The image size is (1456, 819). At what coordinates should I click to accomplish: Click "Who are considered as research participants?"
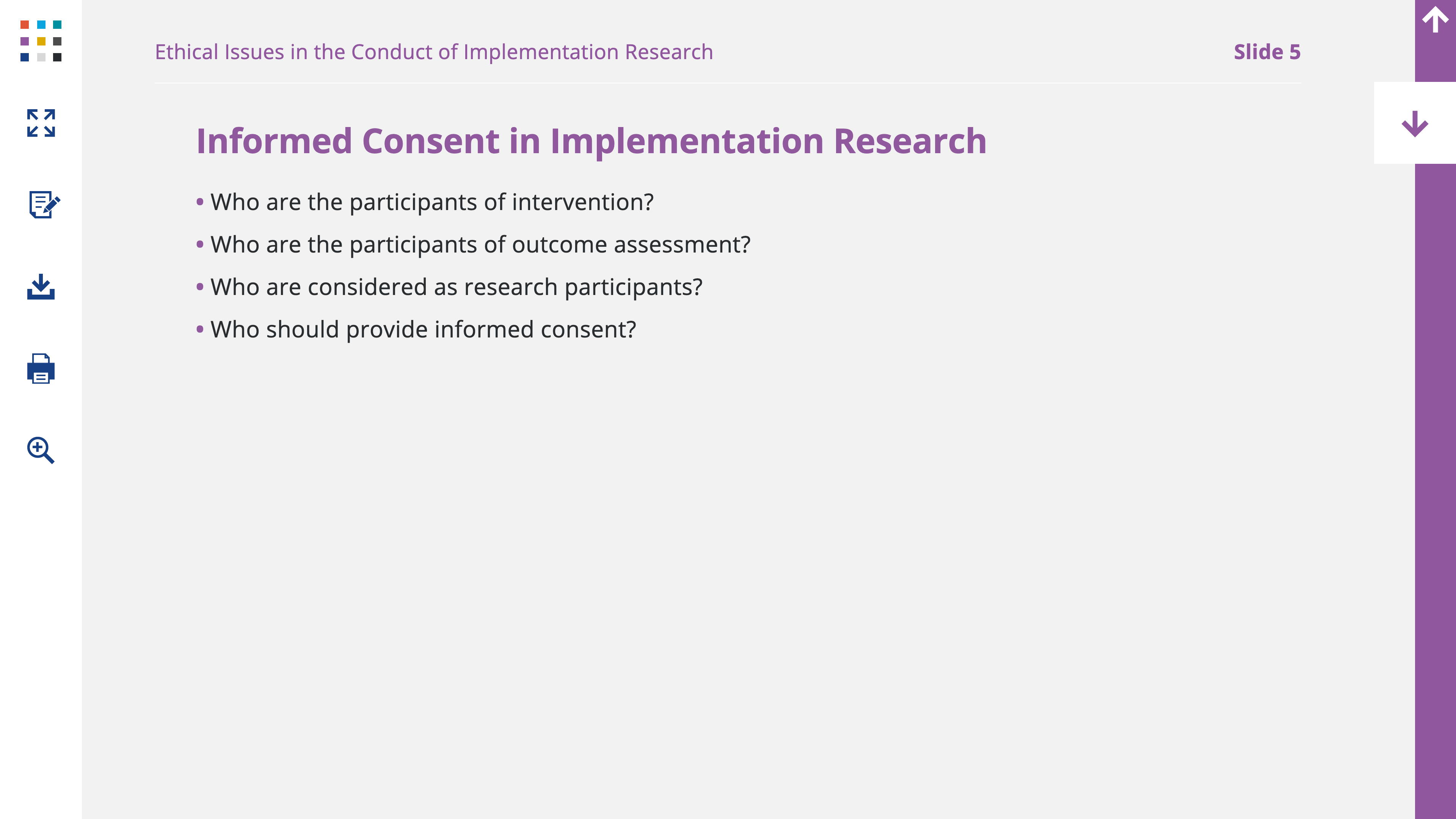[x=455, y=287]
